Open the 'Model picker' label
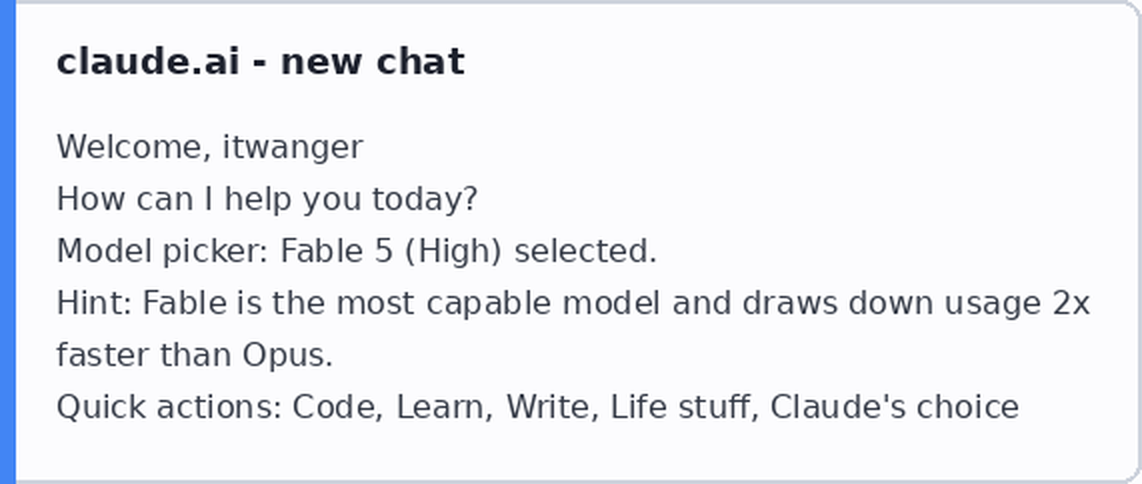Screen dimensions: 1142x484 (x=162, y=252)
